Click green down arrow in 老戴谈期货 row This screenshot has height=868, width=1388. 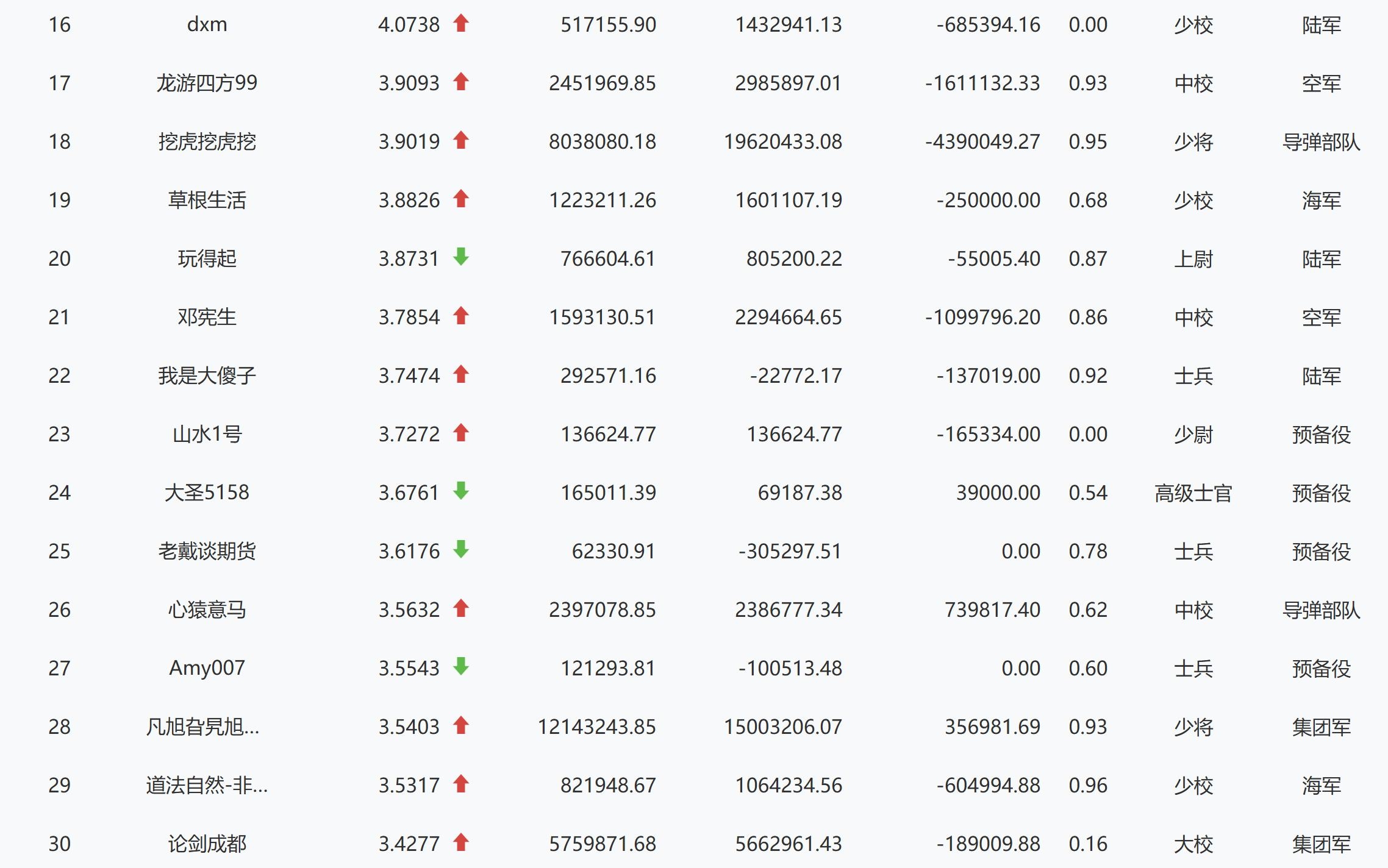click(x=461, y=550)
